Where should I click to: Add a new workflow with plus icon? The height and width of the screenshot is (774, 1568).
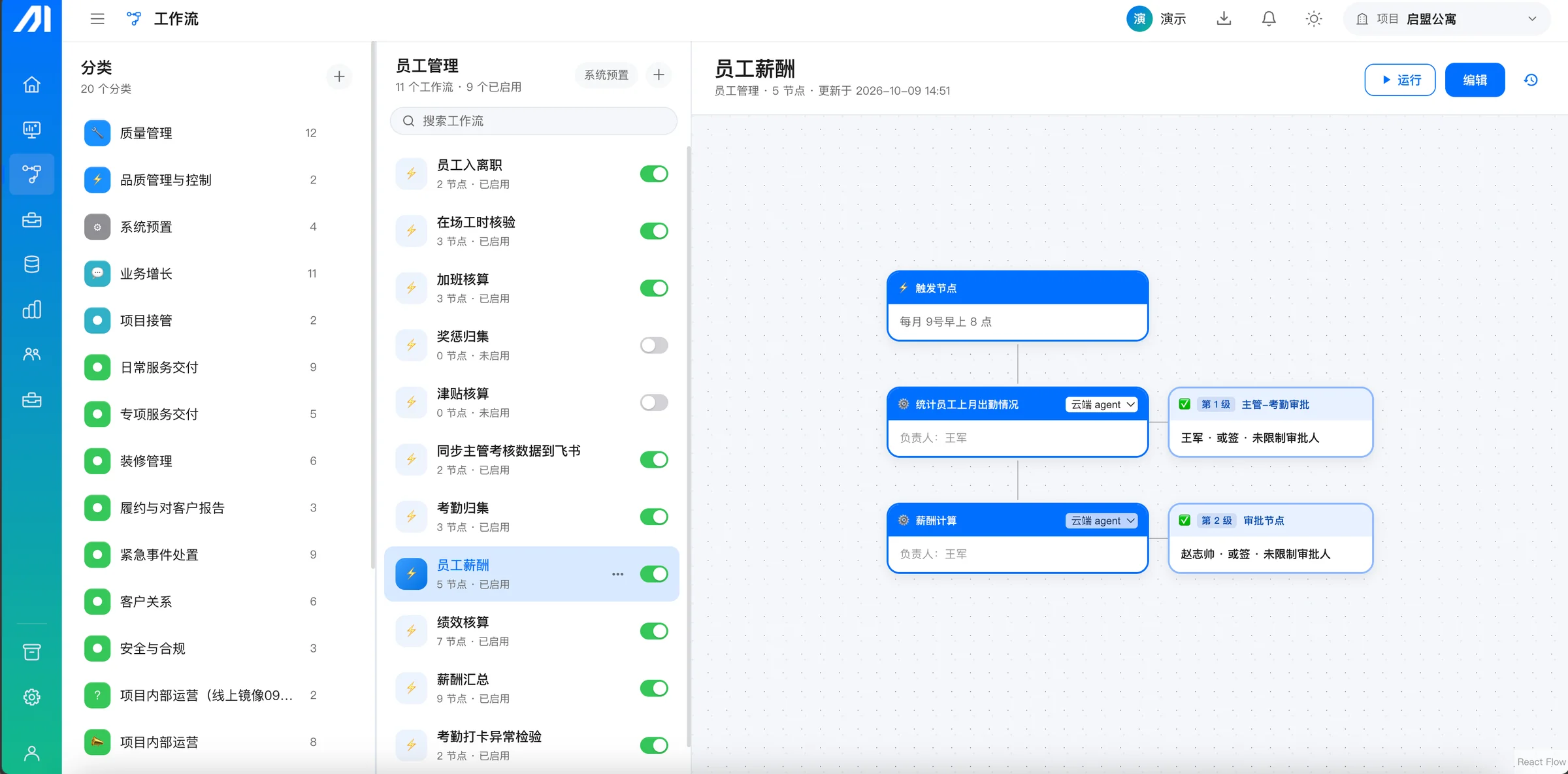pos(659,74)
